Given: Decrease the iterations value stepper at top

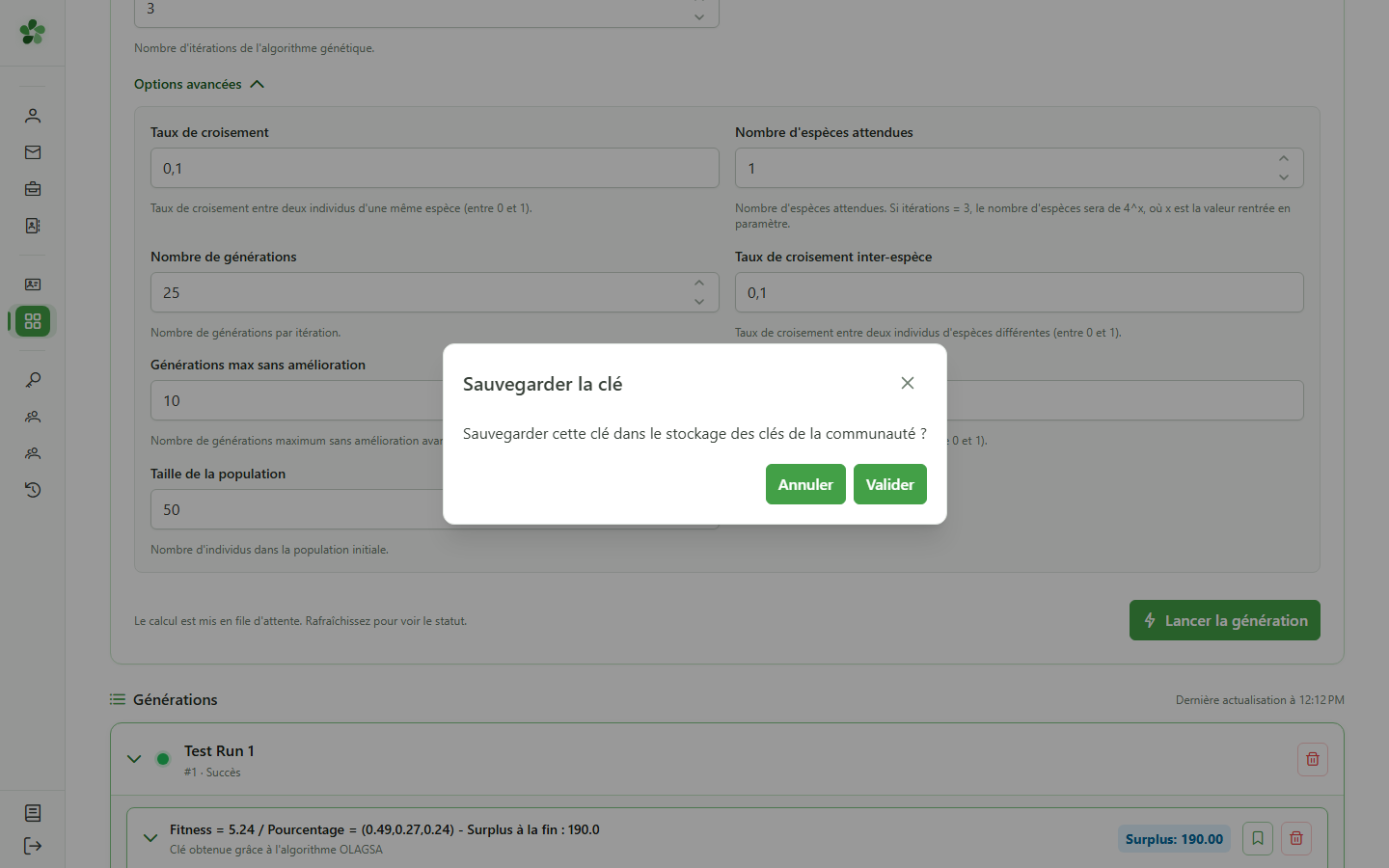Looking at the screenshot, I should click(x=699, y=17).
